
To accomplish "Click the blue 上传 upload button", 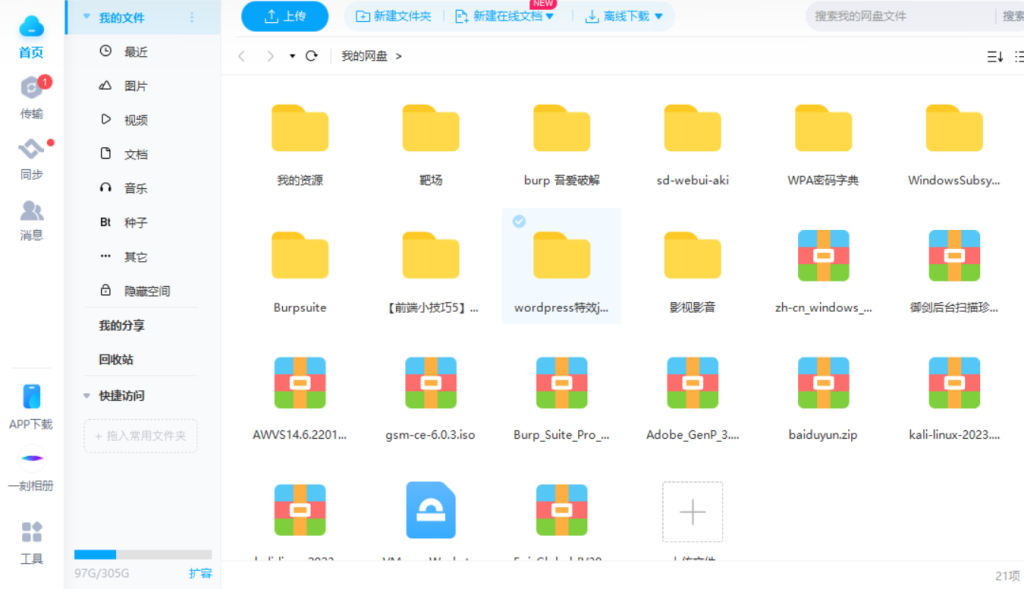I will click(x=285, y=16).
